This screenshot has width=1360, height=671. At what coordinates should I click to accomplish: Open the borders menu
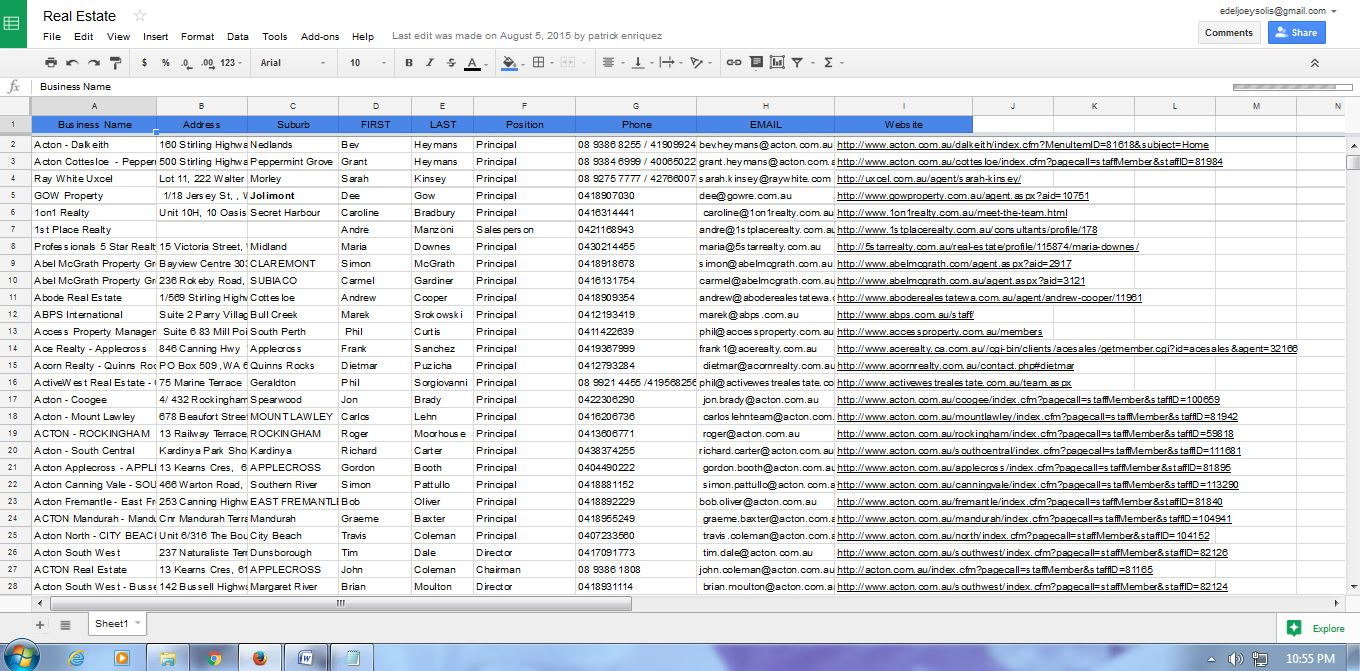point(541,62)
